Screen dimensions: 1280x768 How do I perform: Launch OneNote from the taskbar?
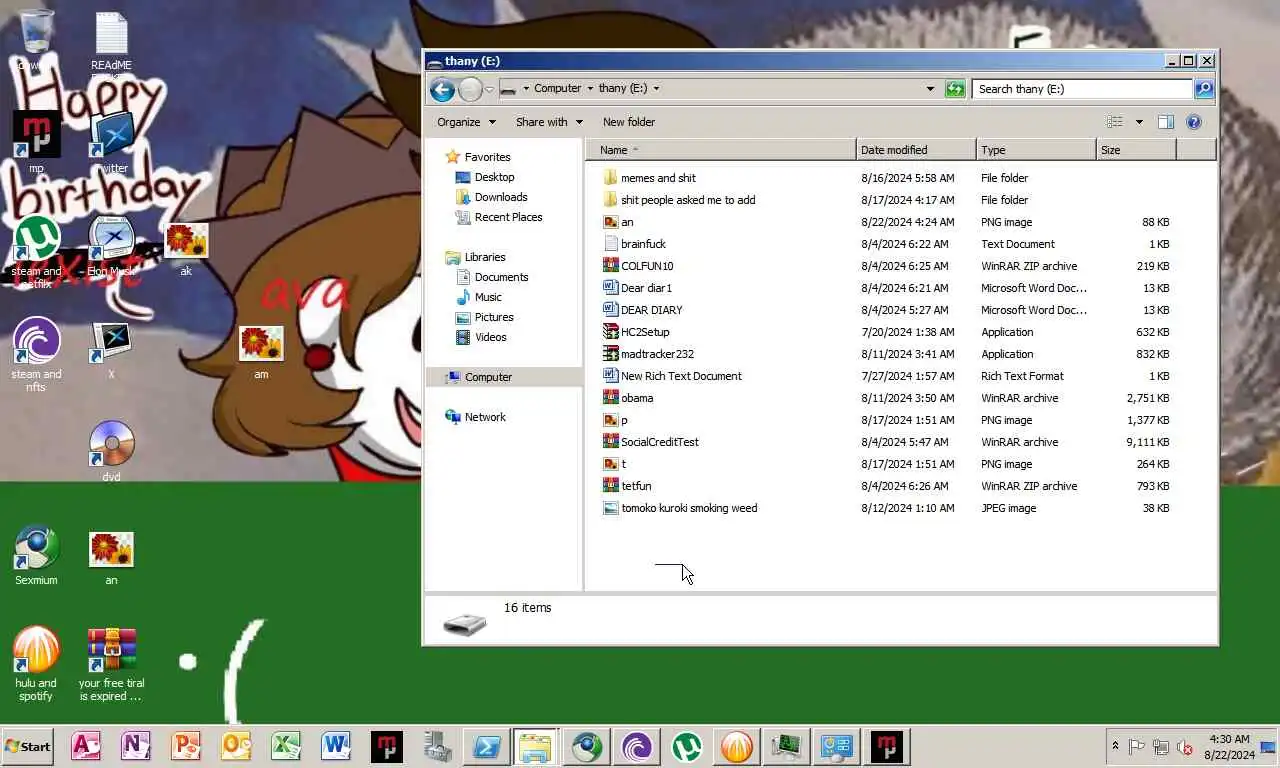point(136,746)
